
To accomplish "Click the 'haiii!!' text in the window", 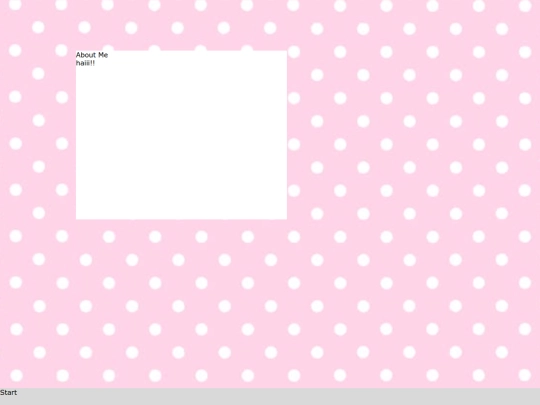I will pyautogui.click(x=85, y=63).
